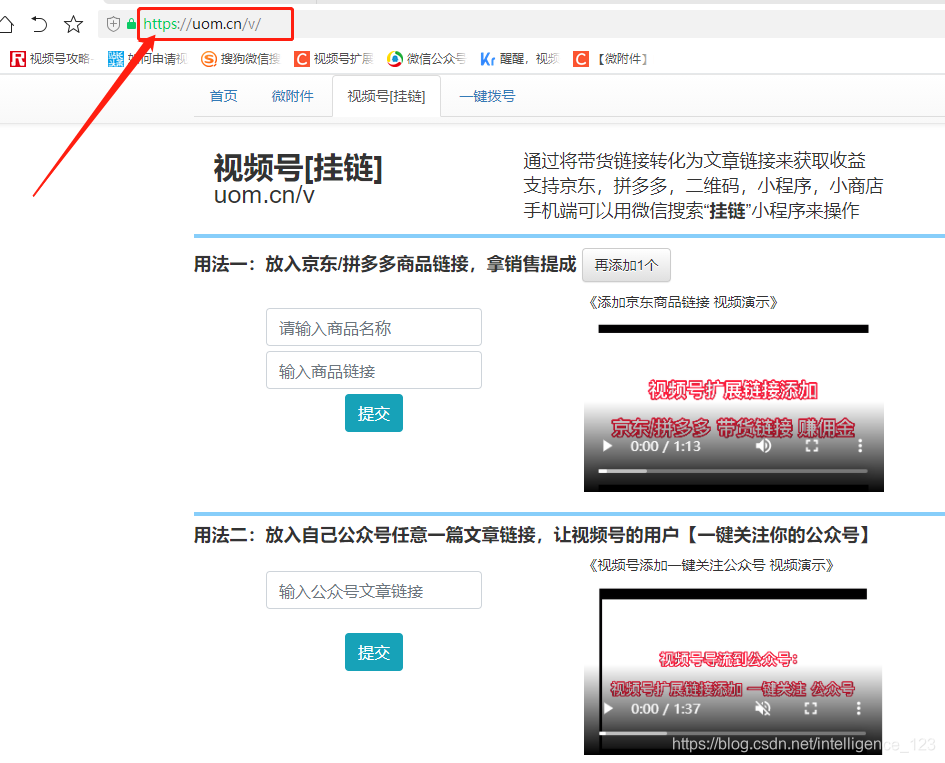Click the undo/restore page icon
This screenshot has width=945, height=763.
(39, 24)
